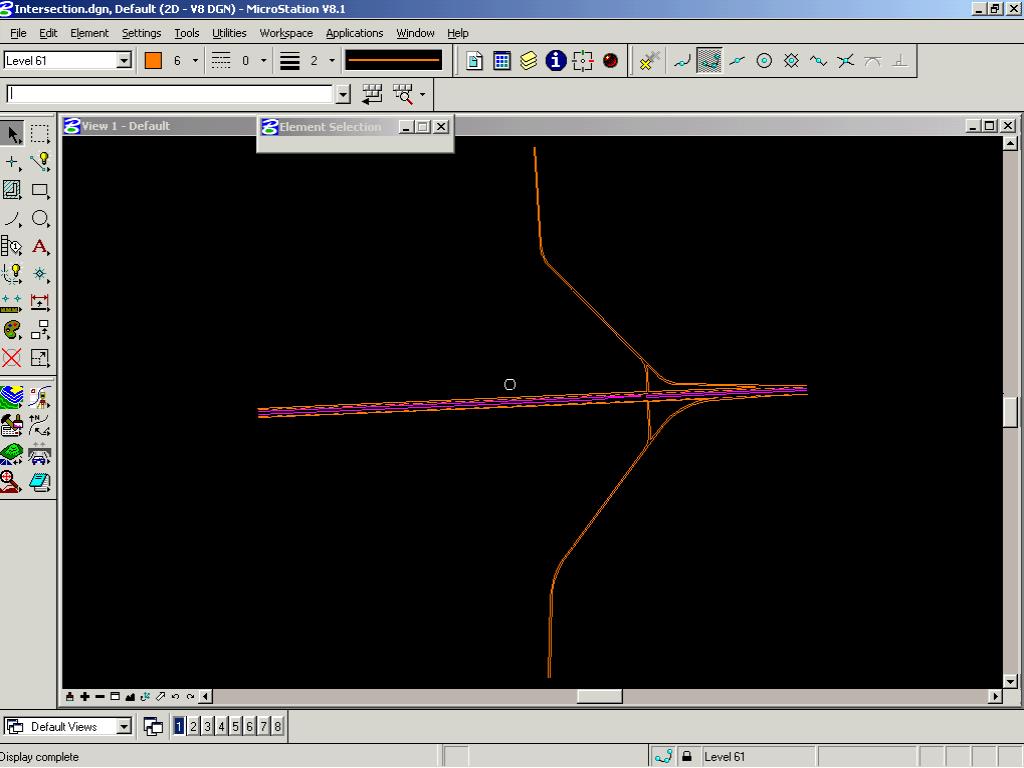Open the Settings menu

[141, 33]
